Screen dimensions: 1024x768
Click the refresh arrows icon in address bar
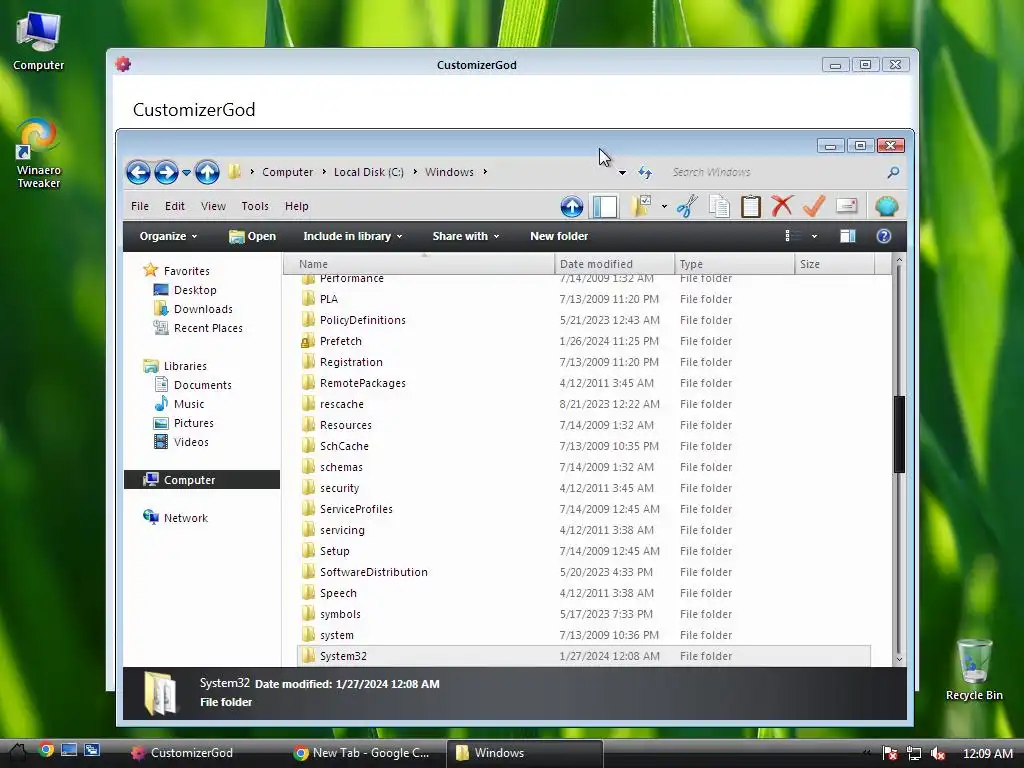click(645, 172)
